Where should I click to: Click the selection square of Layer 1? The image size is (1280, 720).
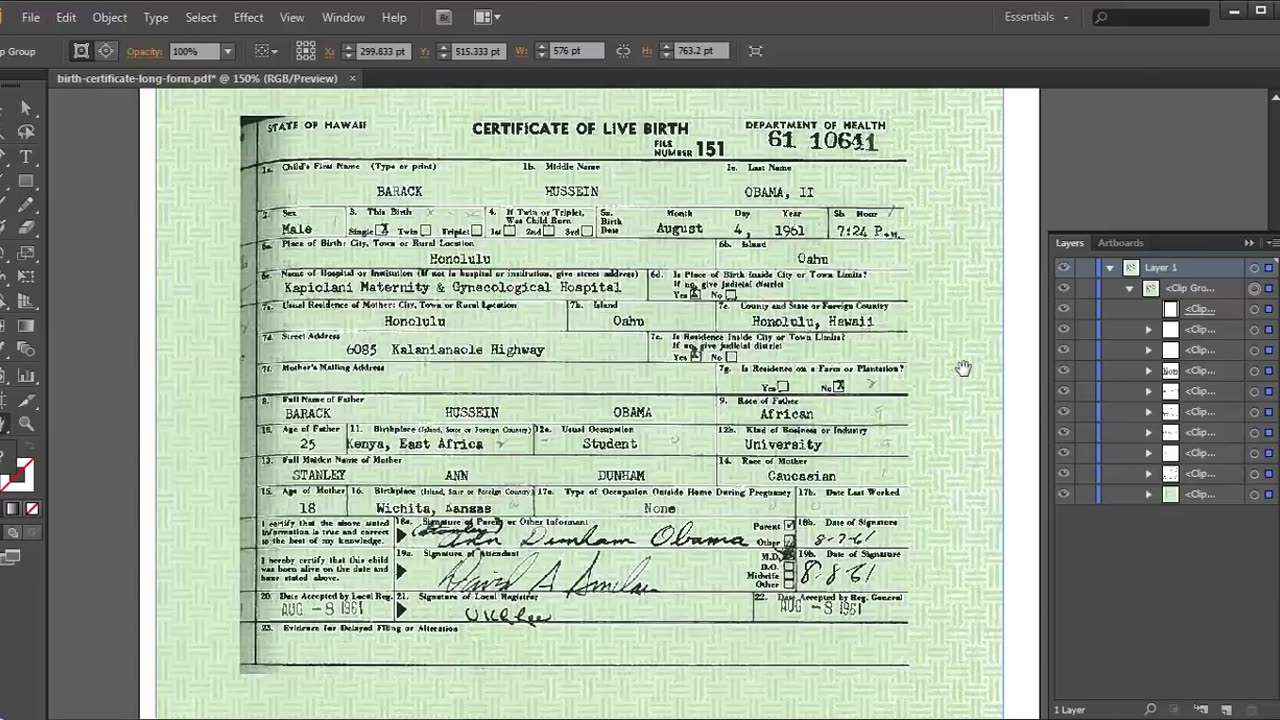coord(1269,268)
